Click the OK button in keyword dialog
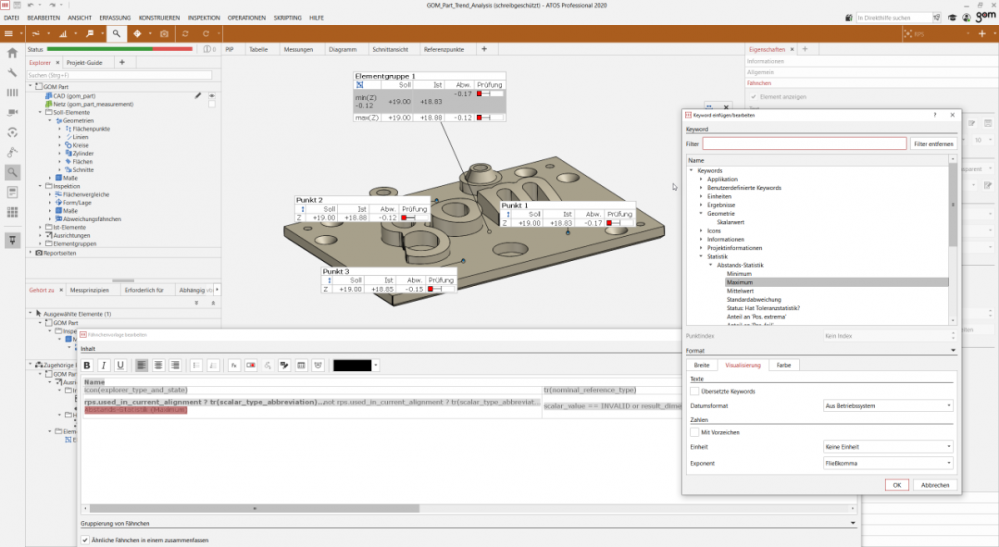The height and width of the screenshot is (547, 999). click(896, 484)
